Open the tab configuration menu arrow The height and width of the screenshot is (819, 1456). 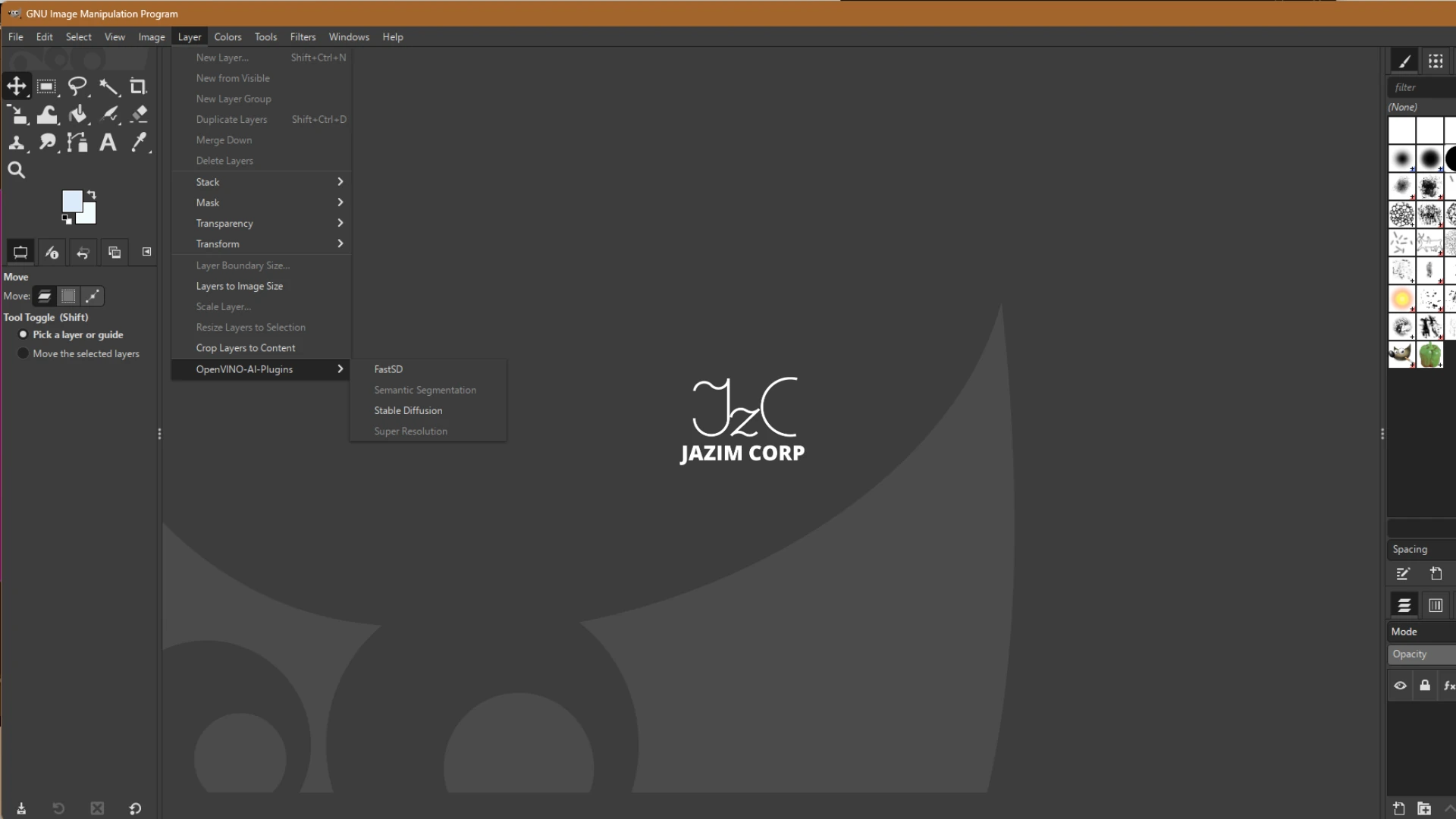146,252
